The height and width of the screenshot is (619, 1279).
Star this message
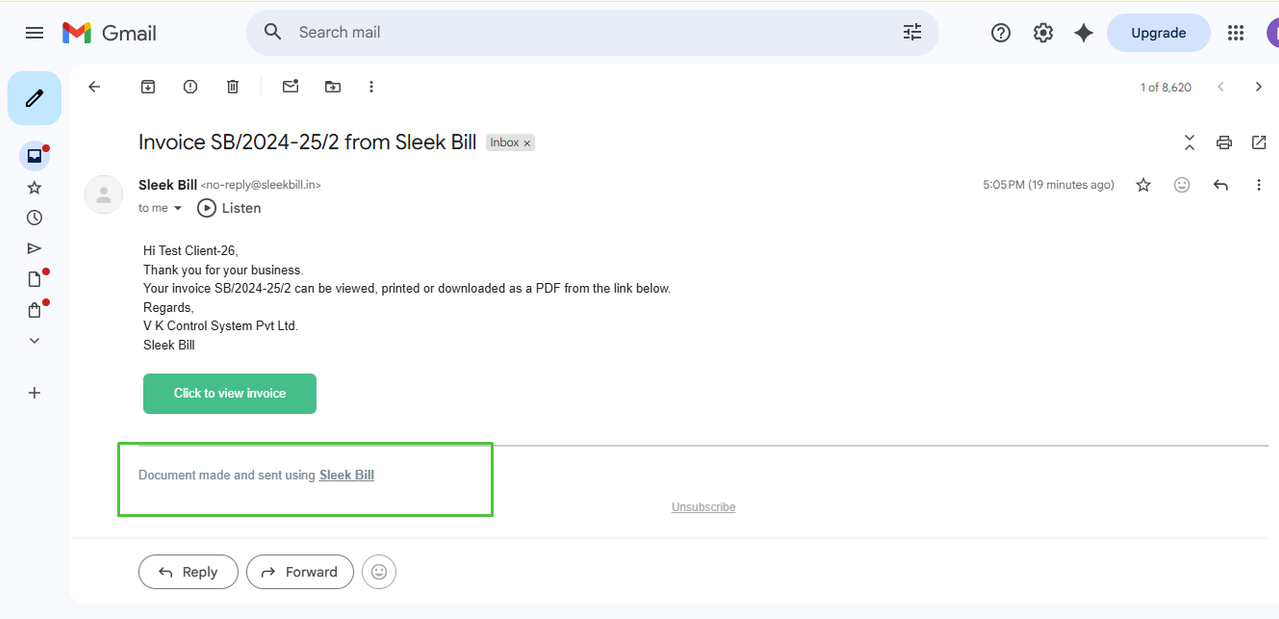pyautogui.click(x=1143, y=185)
